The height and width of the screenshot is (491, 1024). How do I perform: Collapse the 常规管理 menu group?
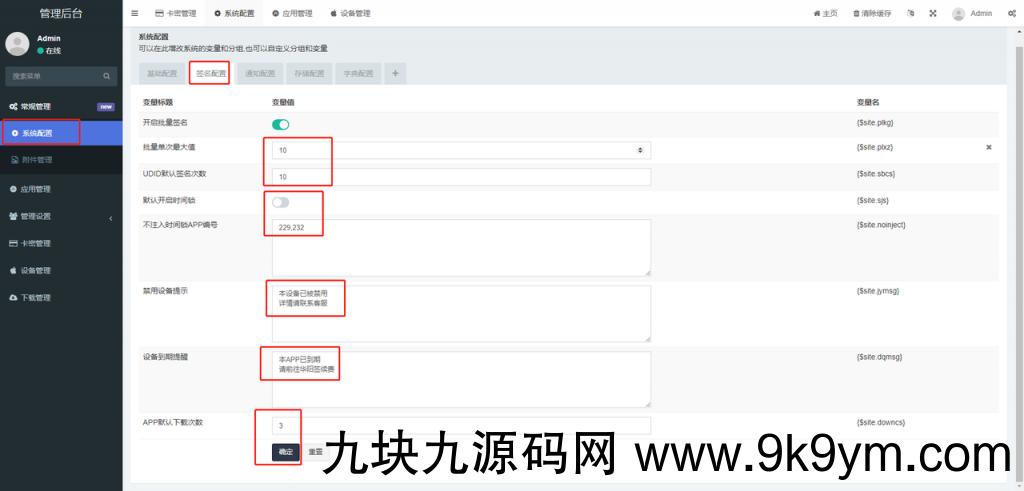tap(61, 106)
